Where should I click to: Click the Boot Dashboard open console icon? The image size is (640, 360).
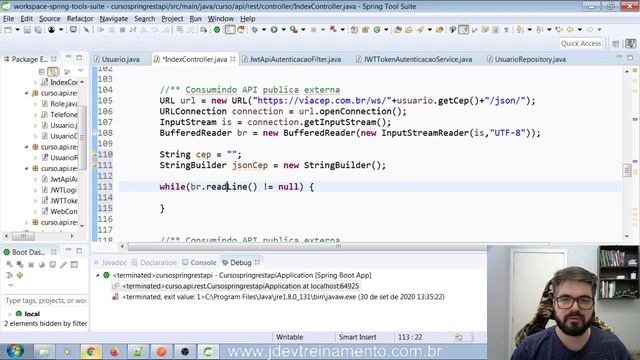point(53,264)
